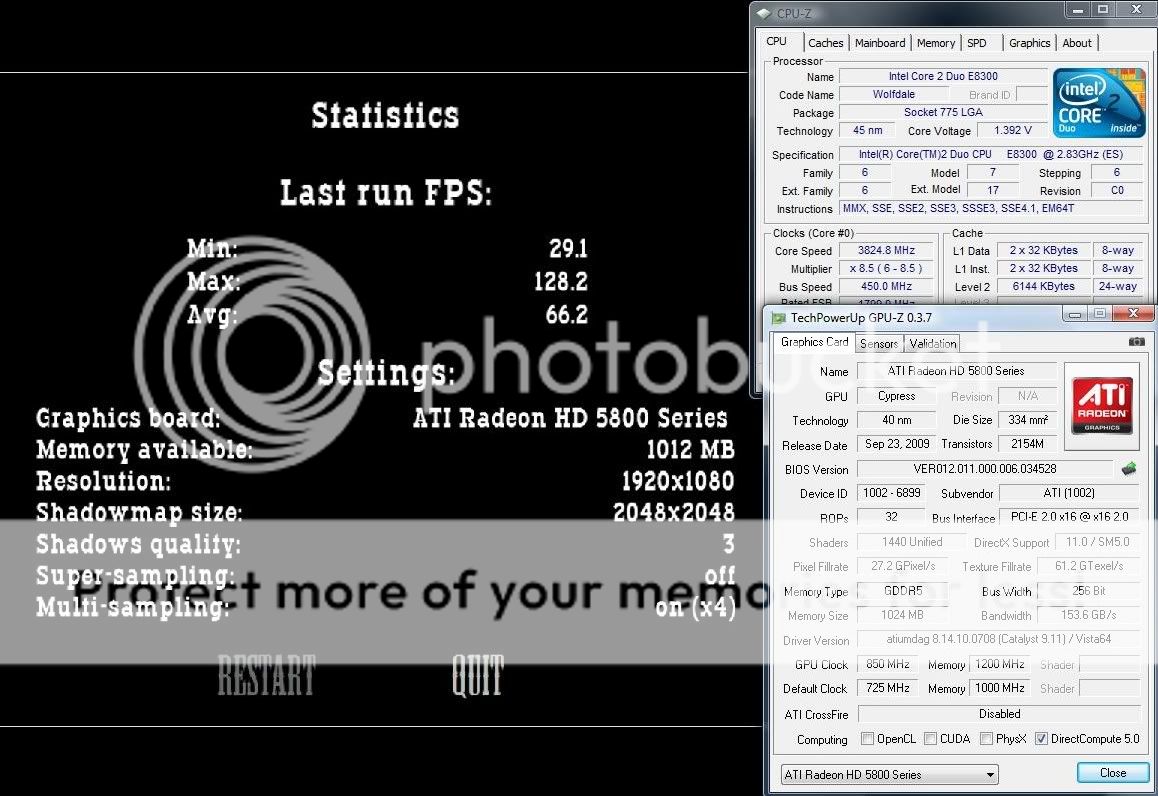The width and height of the screenshot is (1158, 796).
Task: Click the Close button in GPU-Z
Action: (x=1112, y=772)
